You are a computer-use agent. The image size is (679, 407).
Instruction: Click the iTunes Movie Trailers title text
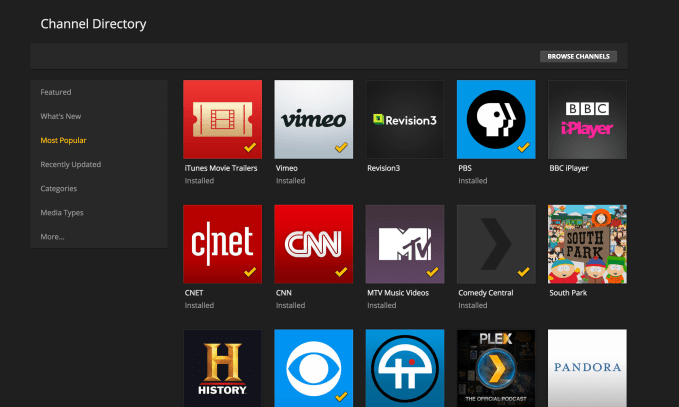tap(221, 168)
